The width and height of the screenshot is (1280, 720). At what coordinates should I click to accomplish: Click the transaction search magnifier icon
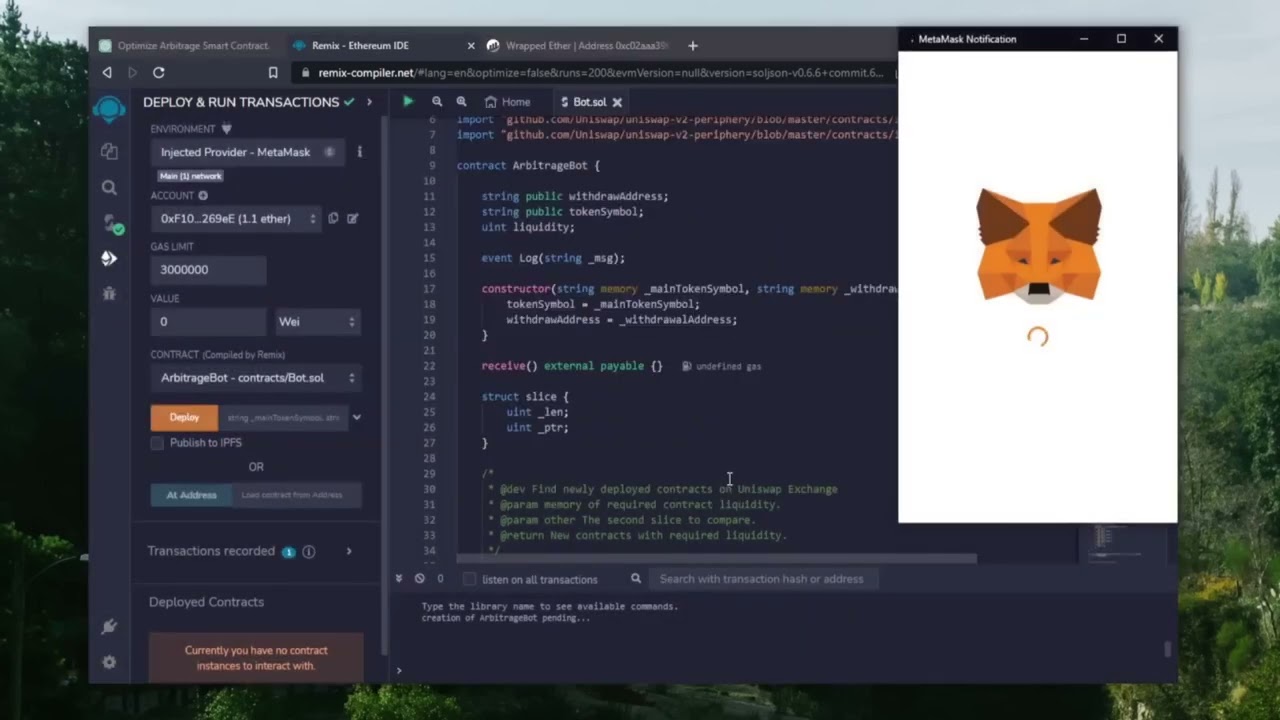(635, 578)
